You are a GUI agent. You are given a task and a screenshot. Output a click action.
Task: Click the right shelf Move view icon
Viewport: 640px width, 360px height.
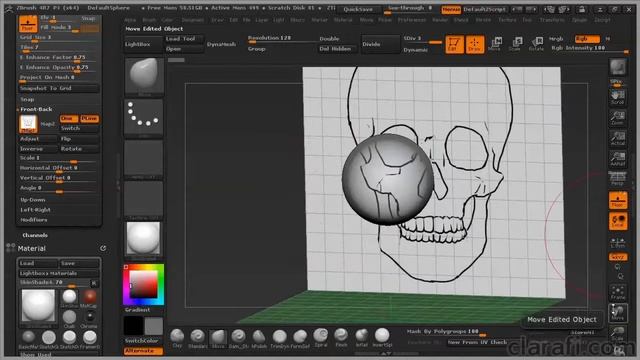pos(618,313)
